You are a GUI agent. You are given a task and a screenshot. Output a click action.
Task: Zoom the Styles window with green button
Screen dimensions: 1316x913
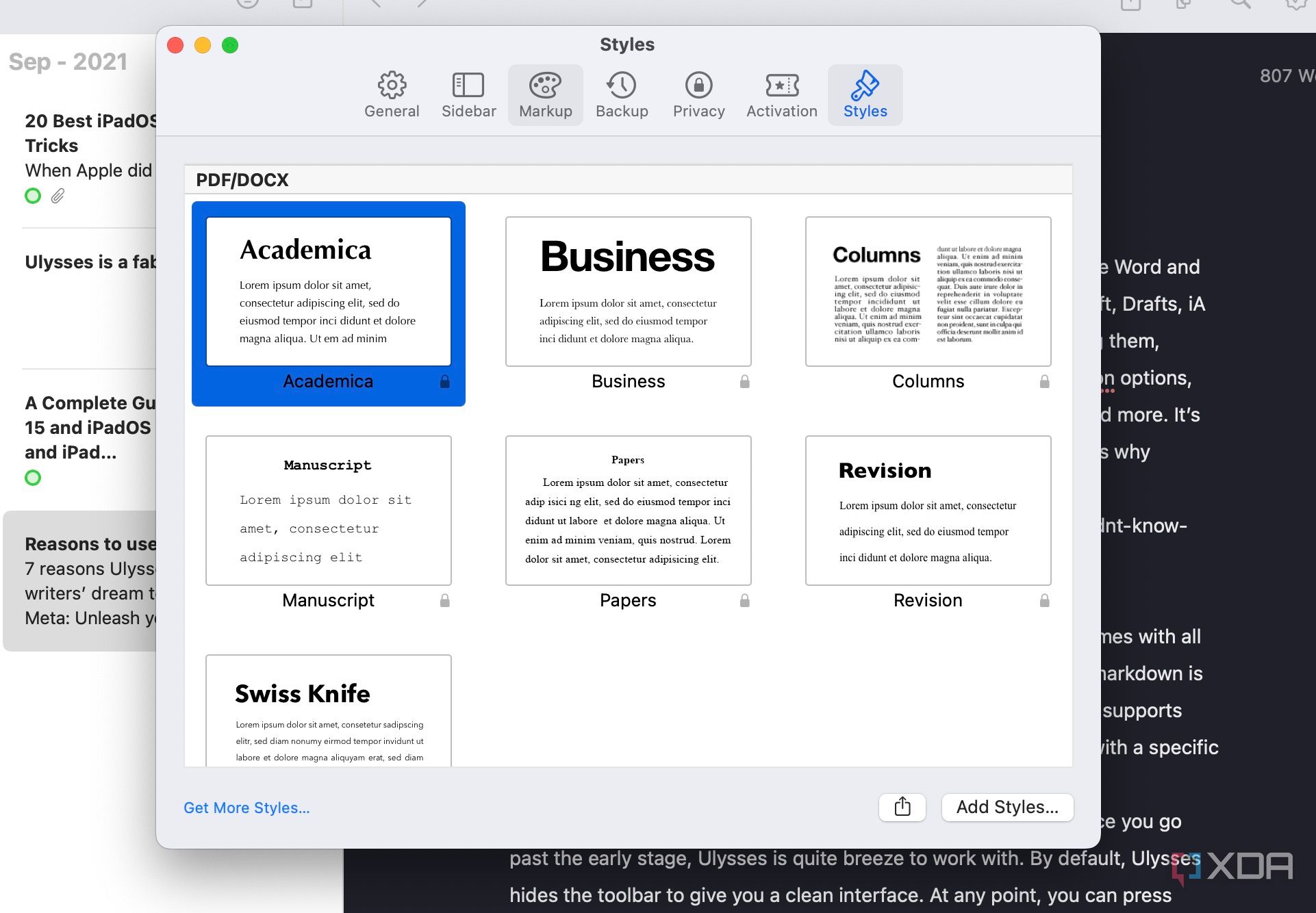230,45
